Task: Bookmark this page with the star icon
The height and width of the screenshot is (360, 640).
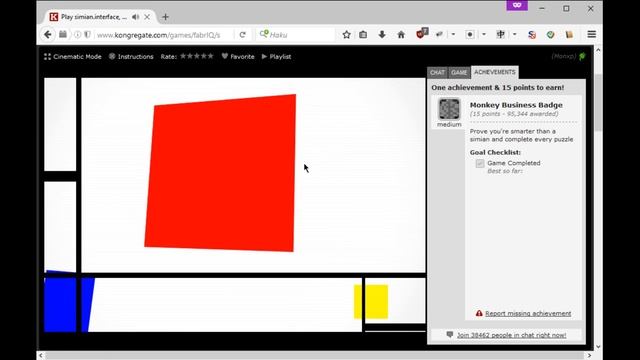Action: [x=347, y=35]
